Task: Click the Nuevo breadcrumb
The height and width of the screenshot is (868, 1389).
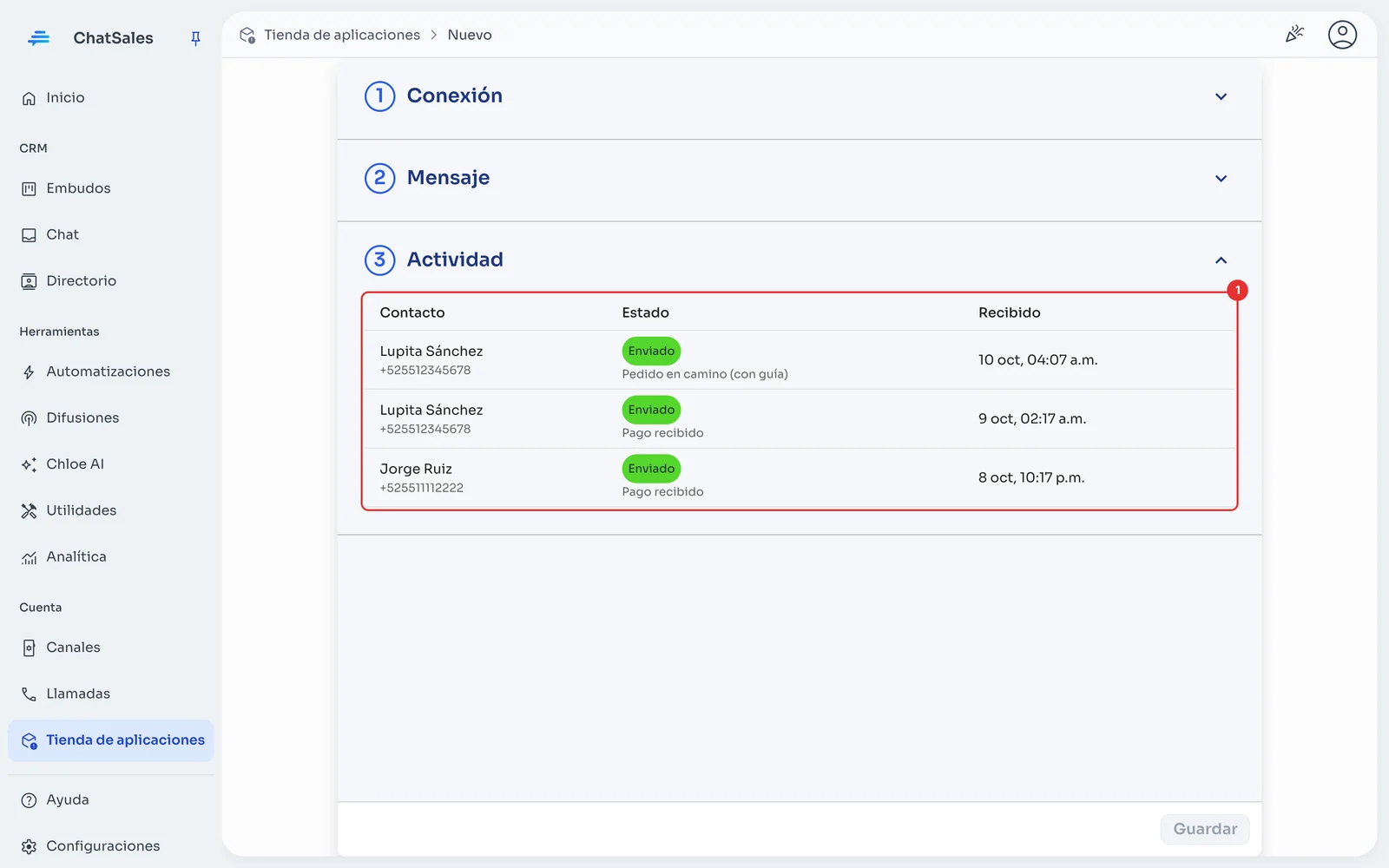Action: coord(470,35)
